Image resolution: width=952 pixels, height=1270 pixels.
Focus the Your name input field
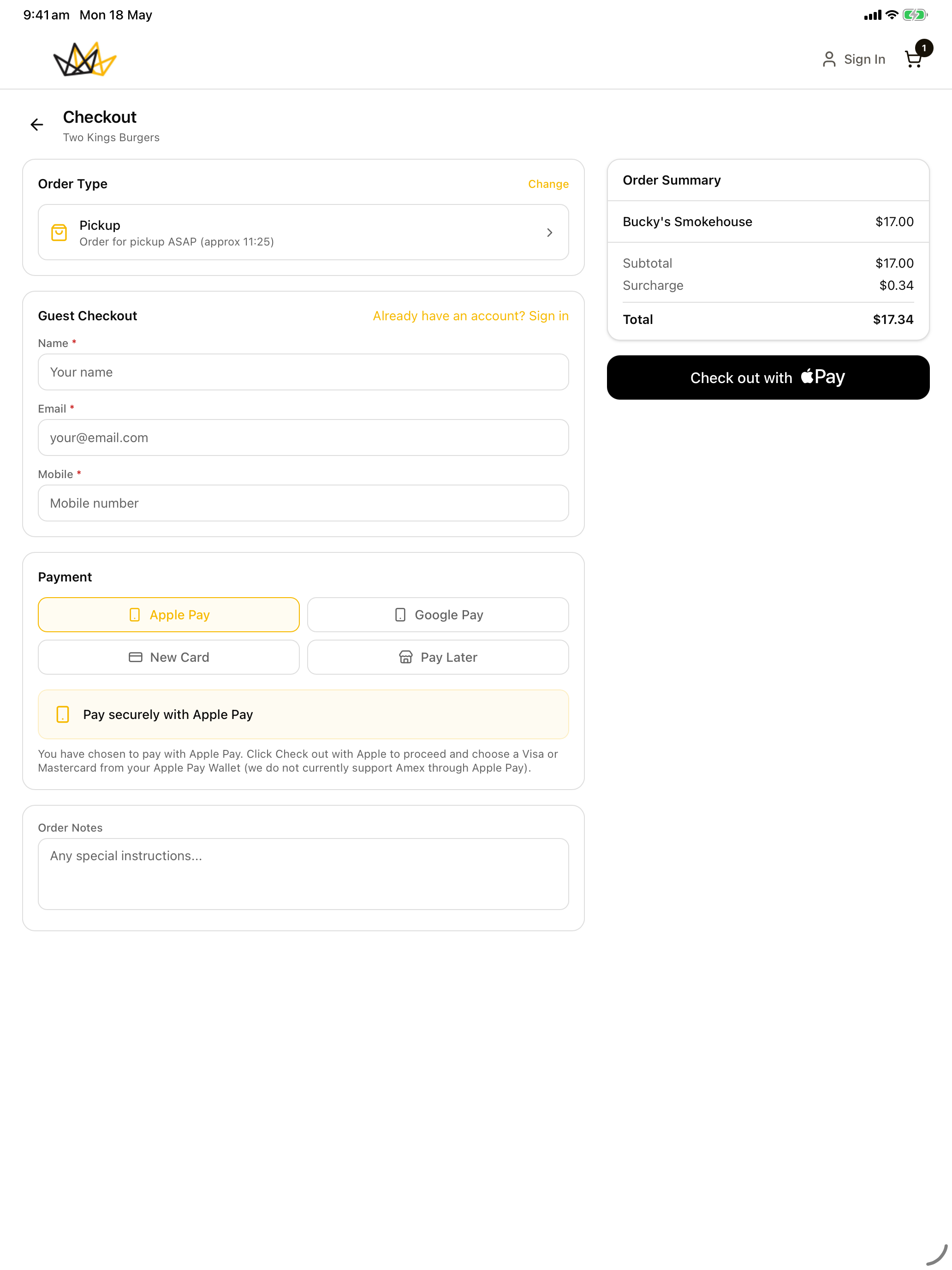coord(303,372)
